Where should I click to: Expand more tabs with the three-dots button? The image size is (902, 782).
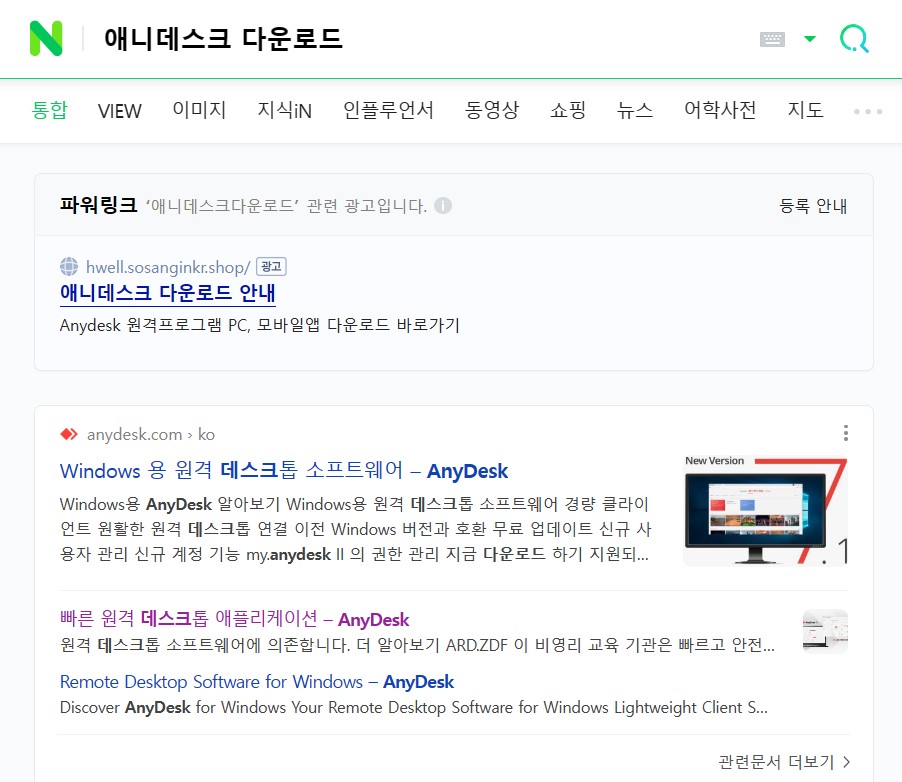coord(868,111)
